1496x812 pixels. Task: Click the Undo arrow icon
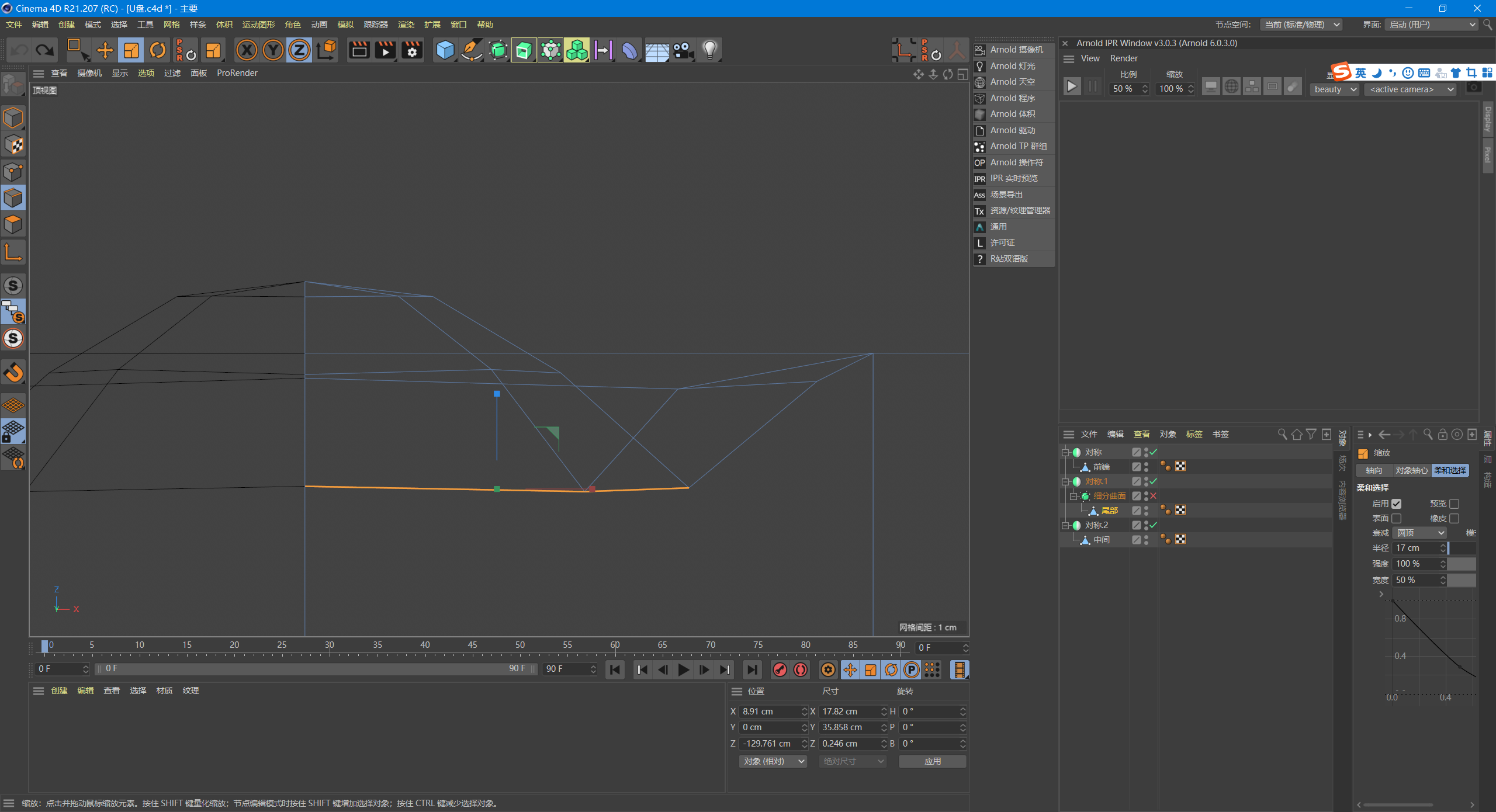tap(19, 50)
